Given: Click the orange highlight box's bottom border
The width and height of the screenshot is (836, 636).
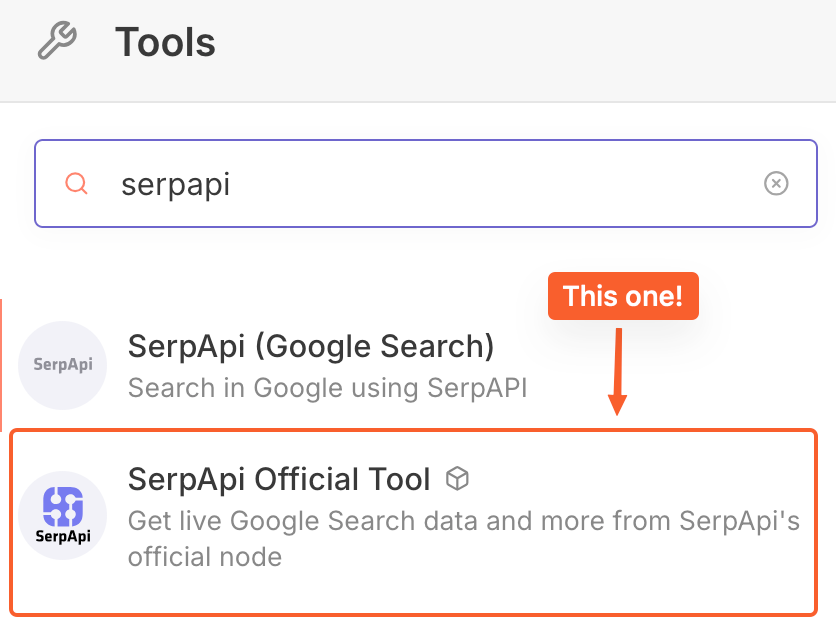Looking at the screenshot, I should [413, 613].
